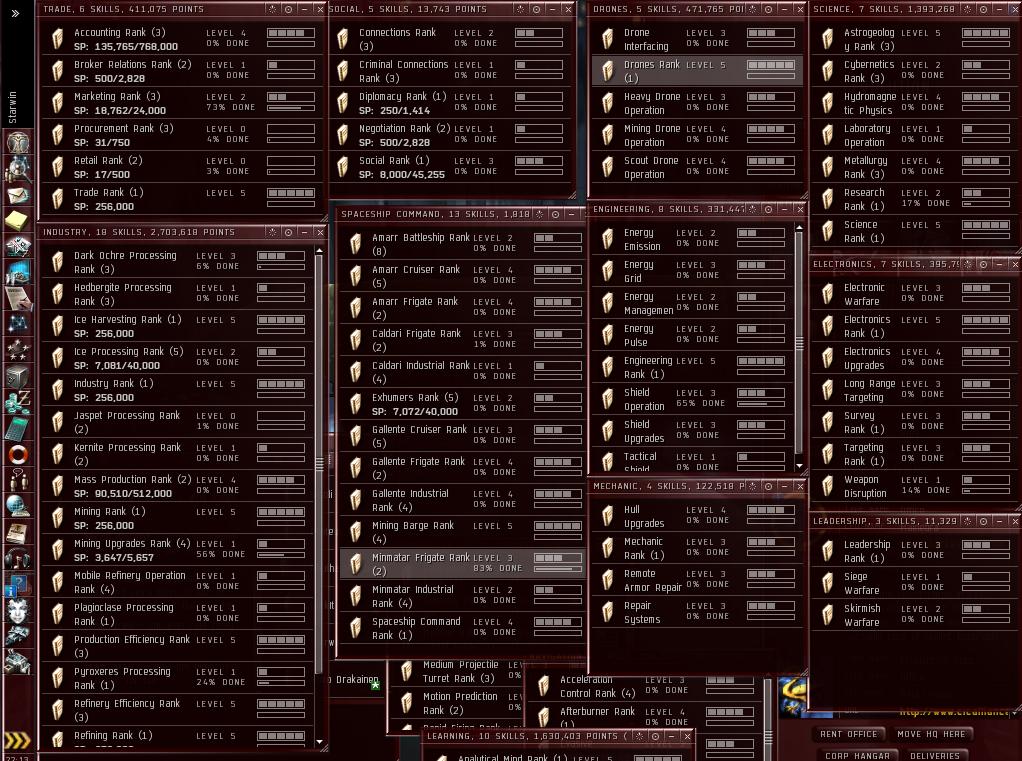Click the Mining Upgrades Rank progress bar

[281, 555]
